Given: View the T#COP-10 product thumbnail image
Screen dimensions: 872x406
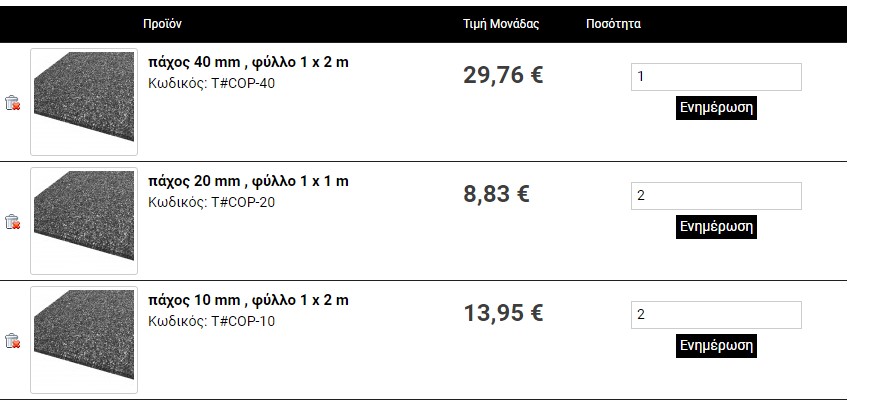Looking at the screenshot, I should coord(83,340).
